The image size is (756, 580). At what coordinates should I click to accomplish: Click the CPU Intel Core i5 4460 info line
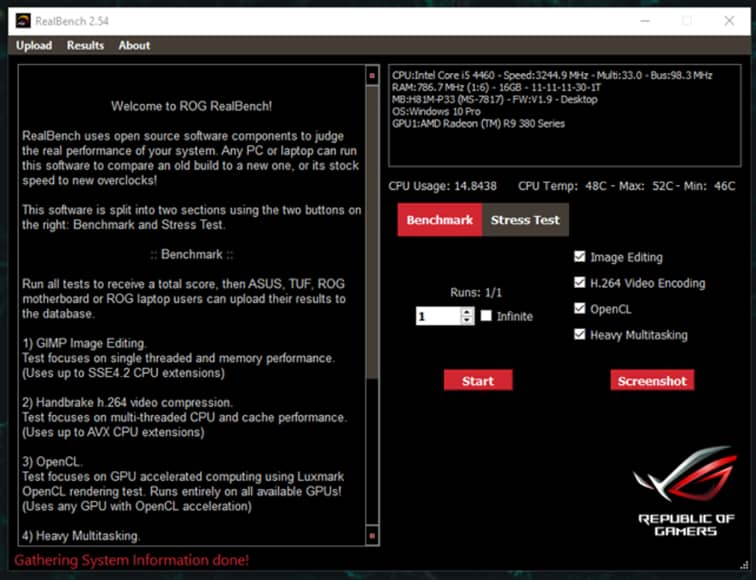point(552,75)
